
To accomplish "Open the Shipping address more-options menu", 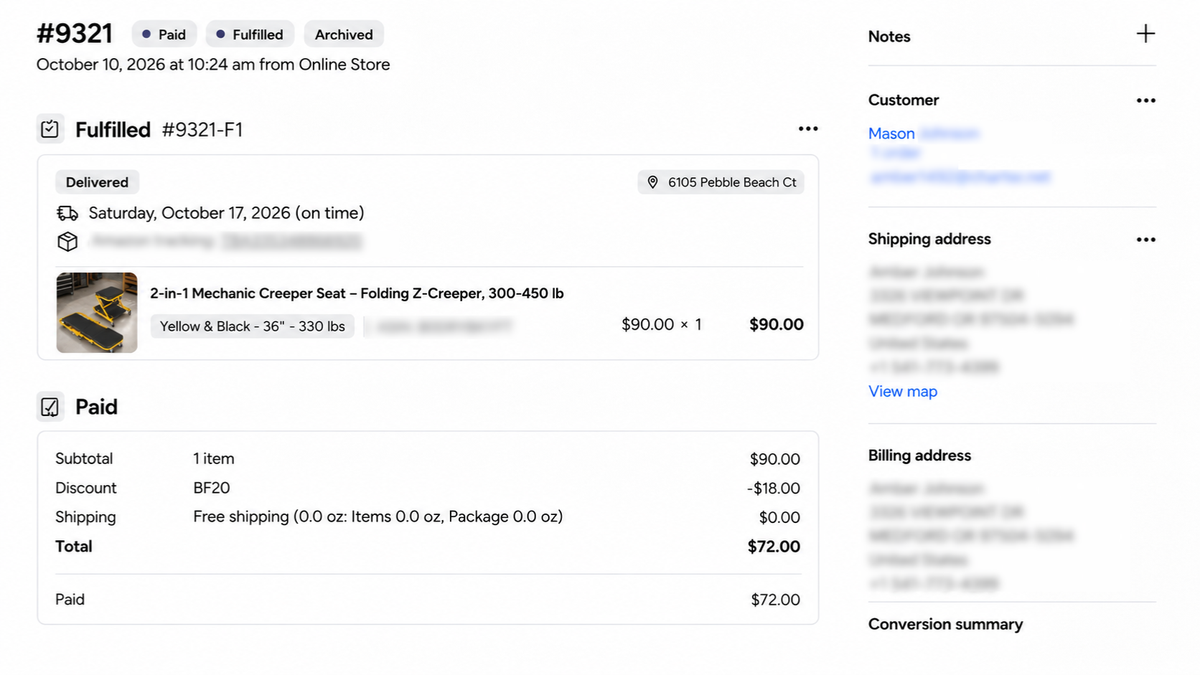I will (1146, 239).
